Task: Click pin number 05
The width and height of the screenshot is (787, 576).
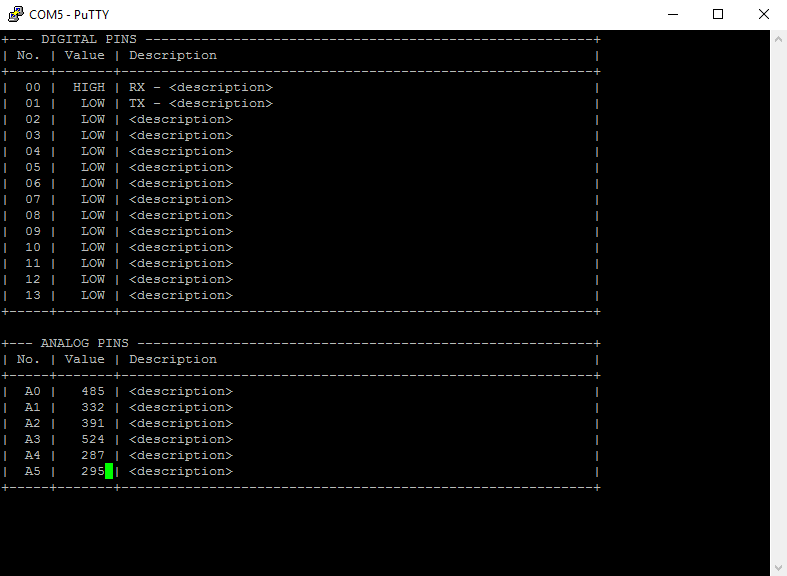Action: [33, 168]
